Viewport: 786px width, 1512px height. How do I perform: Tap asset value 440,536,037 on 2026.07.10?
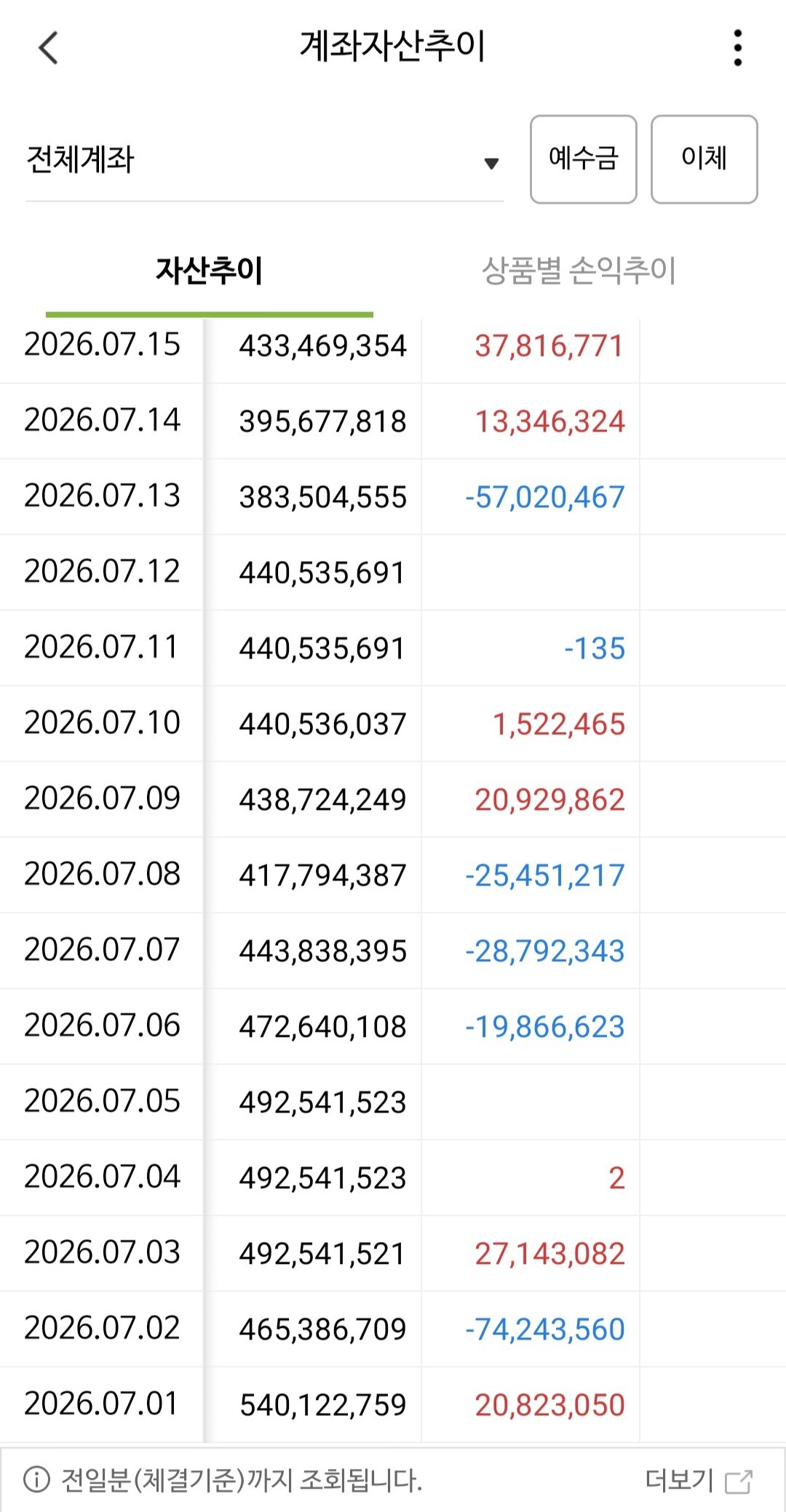point(322,724)
